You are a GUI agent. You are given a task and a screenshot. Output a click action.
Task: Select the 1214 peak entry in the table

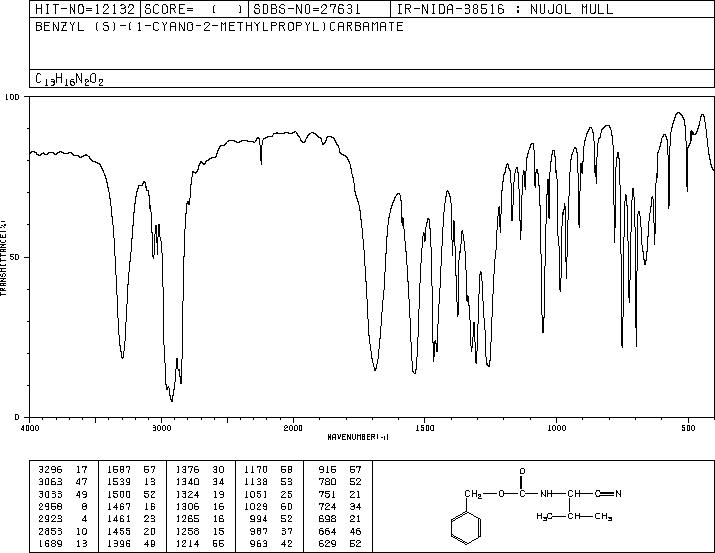click(x=200, y=543)
